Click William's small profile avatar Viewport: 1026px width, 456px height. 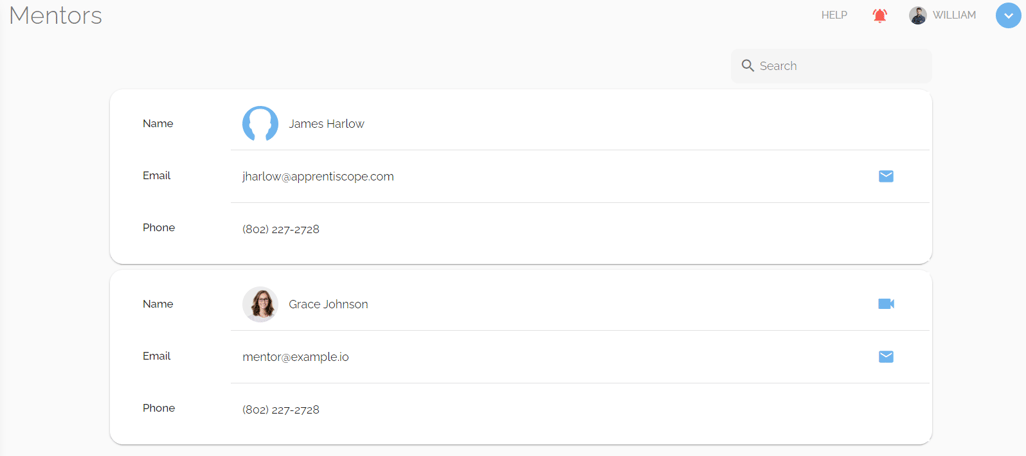click(918, 16)
